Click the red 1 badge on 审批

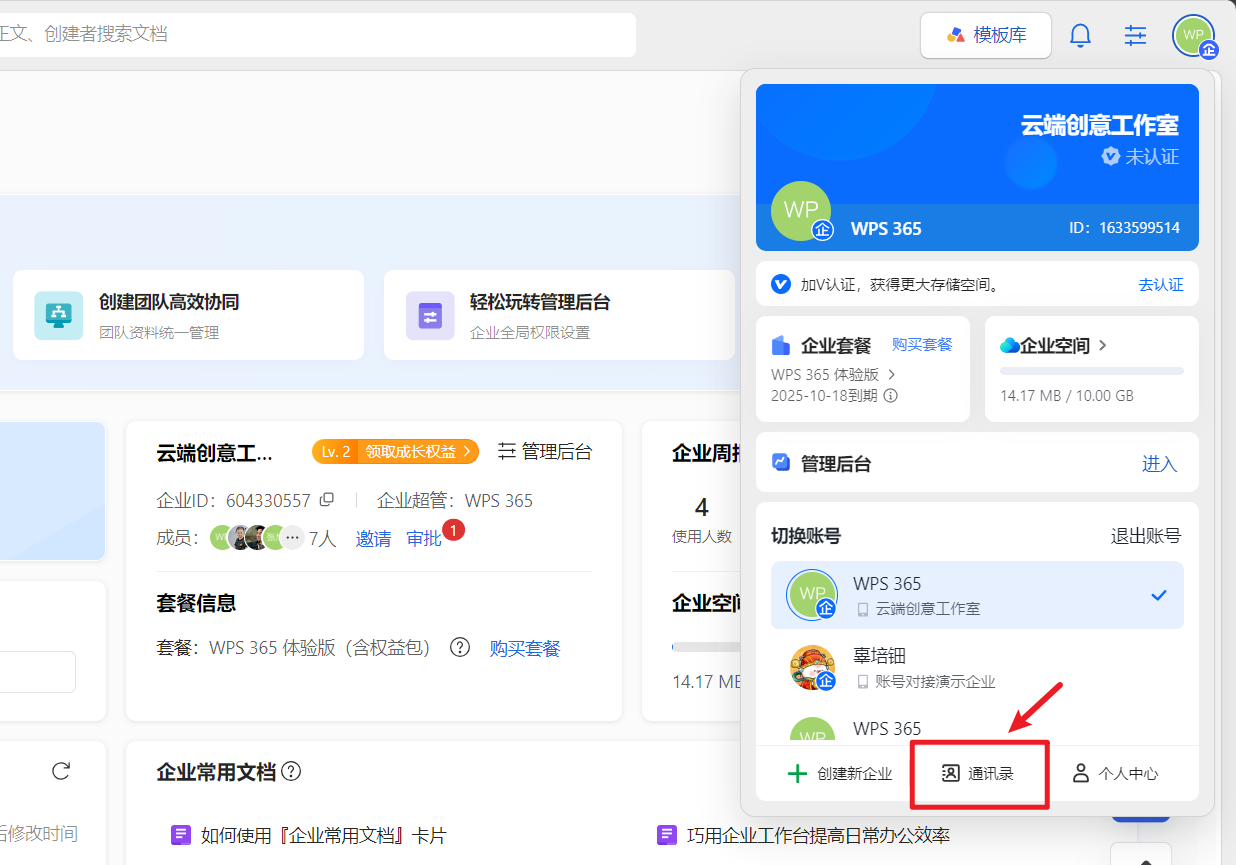click(453, 531)
